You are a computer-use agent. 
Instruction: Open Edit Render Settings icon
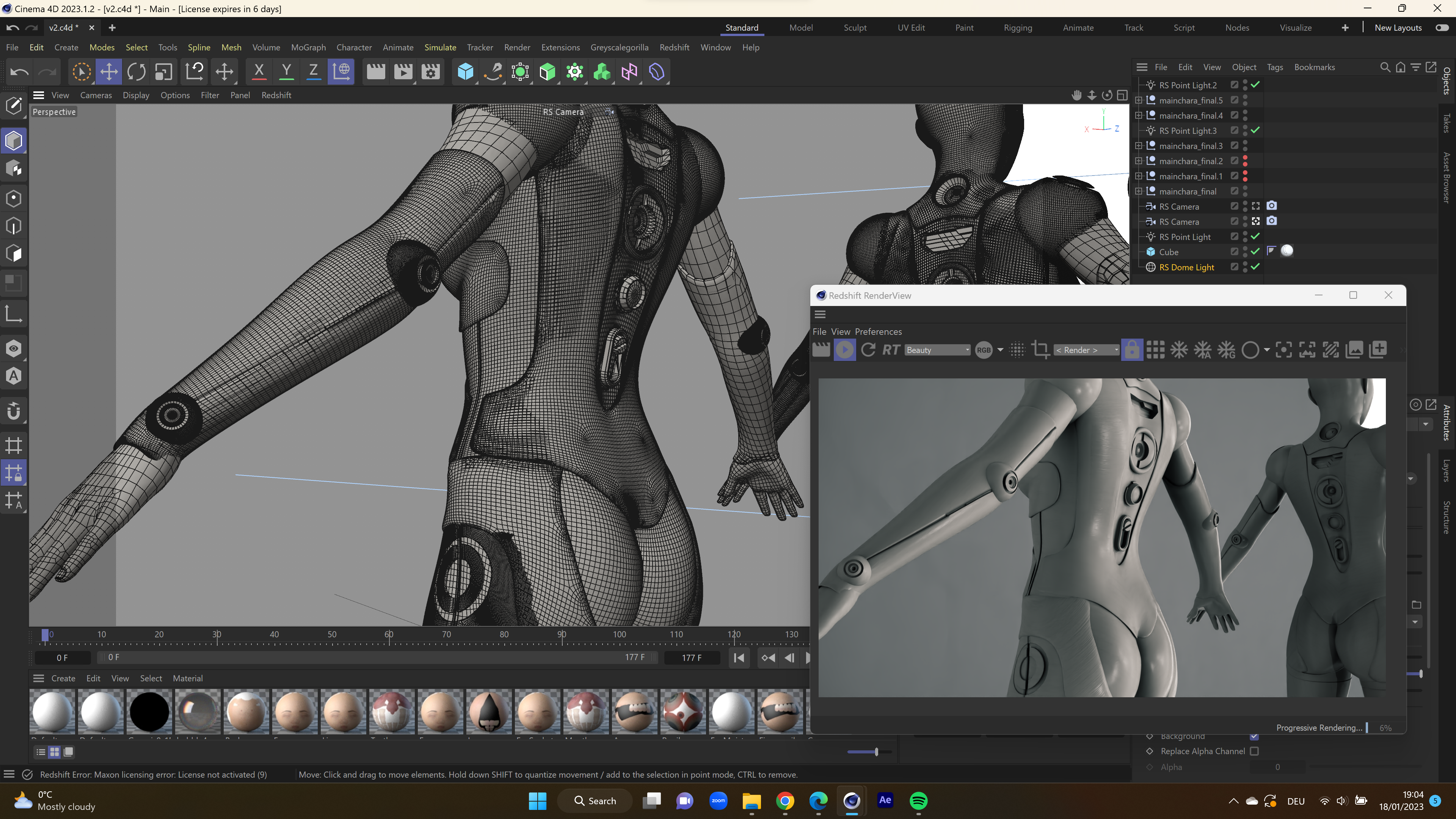coord(431,72)
